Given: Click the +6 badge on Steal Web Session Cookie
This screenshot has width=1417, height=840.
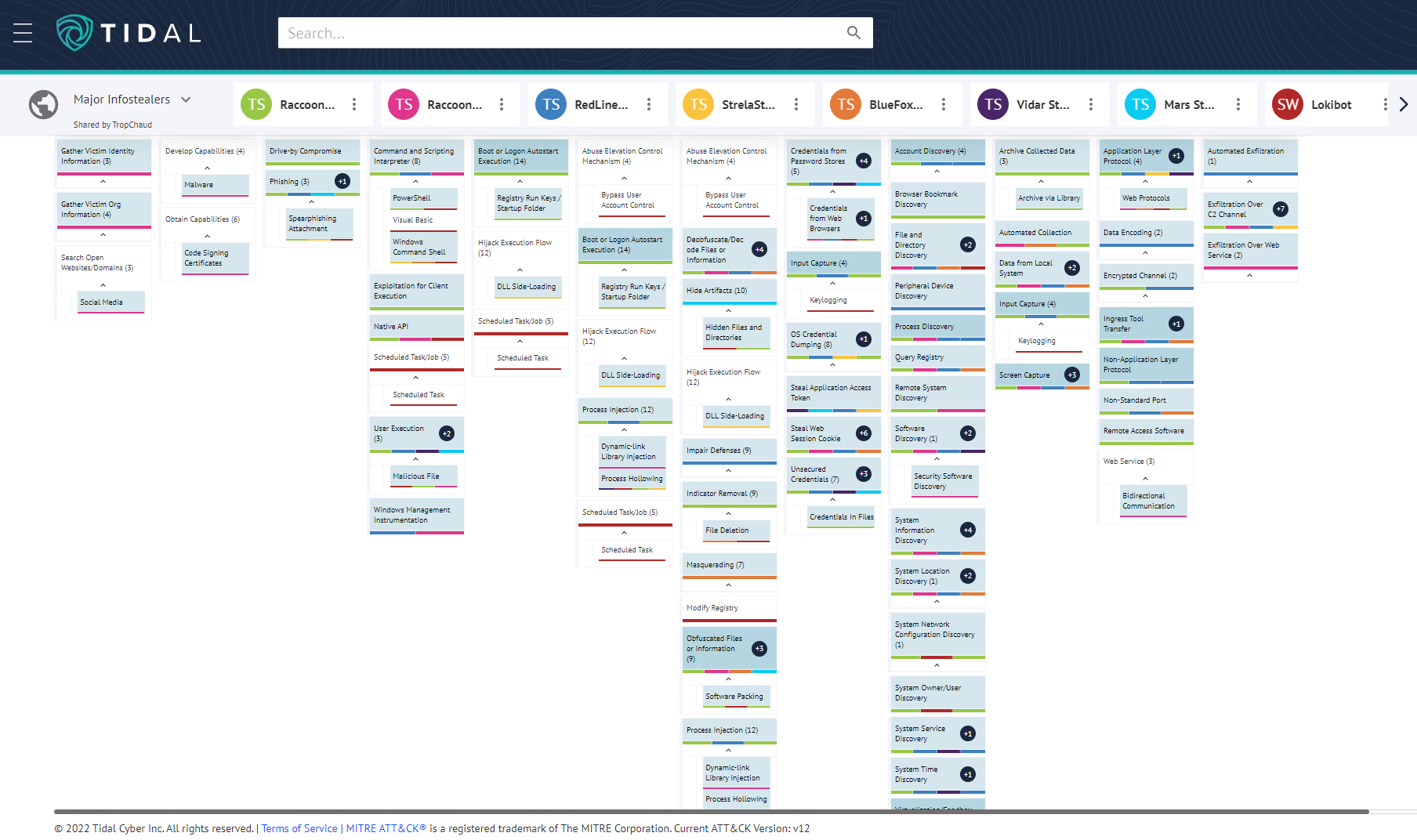Looking at the screenshot, I should click(864, 433).
